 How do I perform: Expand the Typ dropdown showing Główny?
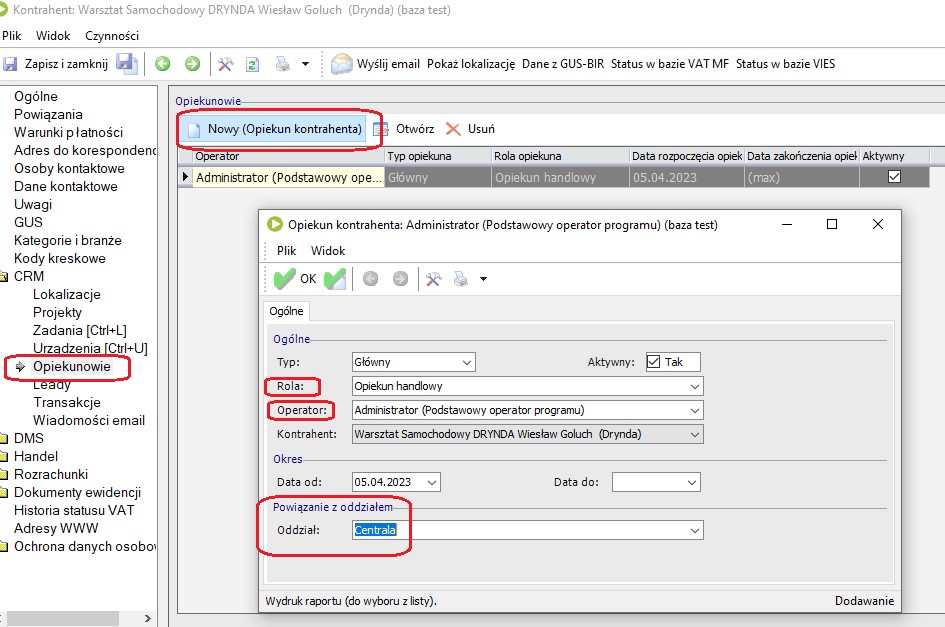click(466, 362)
